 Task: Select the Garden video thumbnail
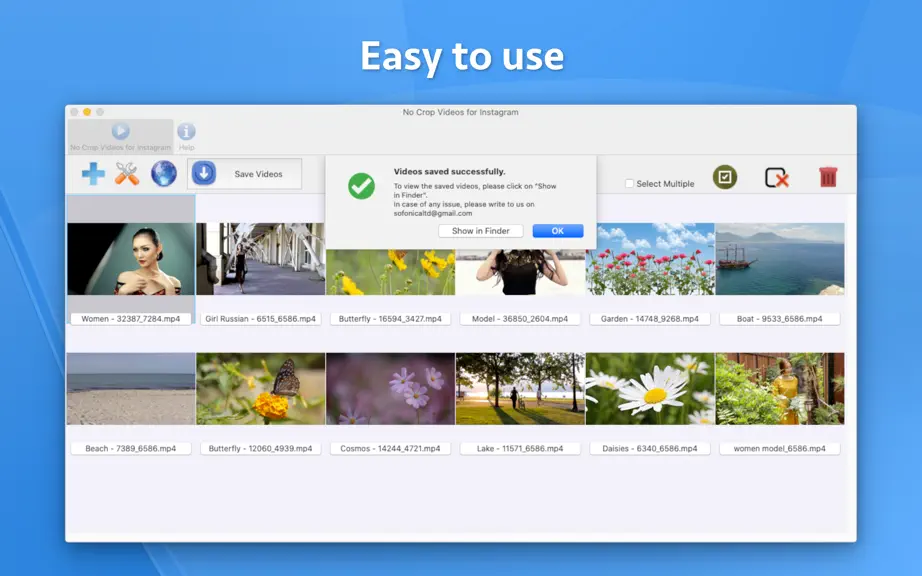pyautogui.click(x=650, y=259)
